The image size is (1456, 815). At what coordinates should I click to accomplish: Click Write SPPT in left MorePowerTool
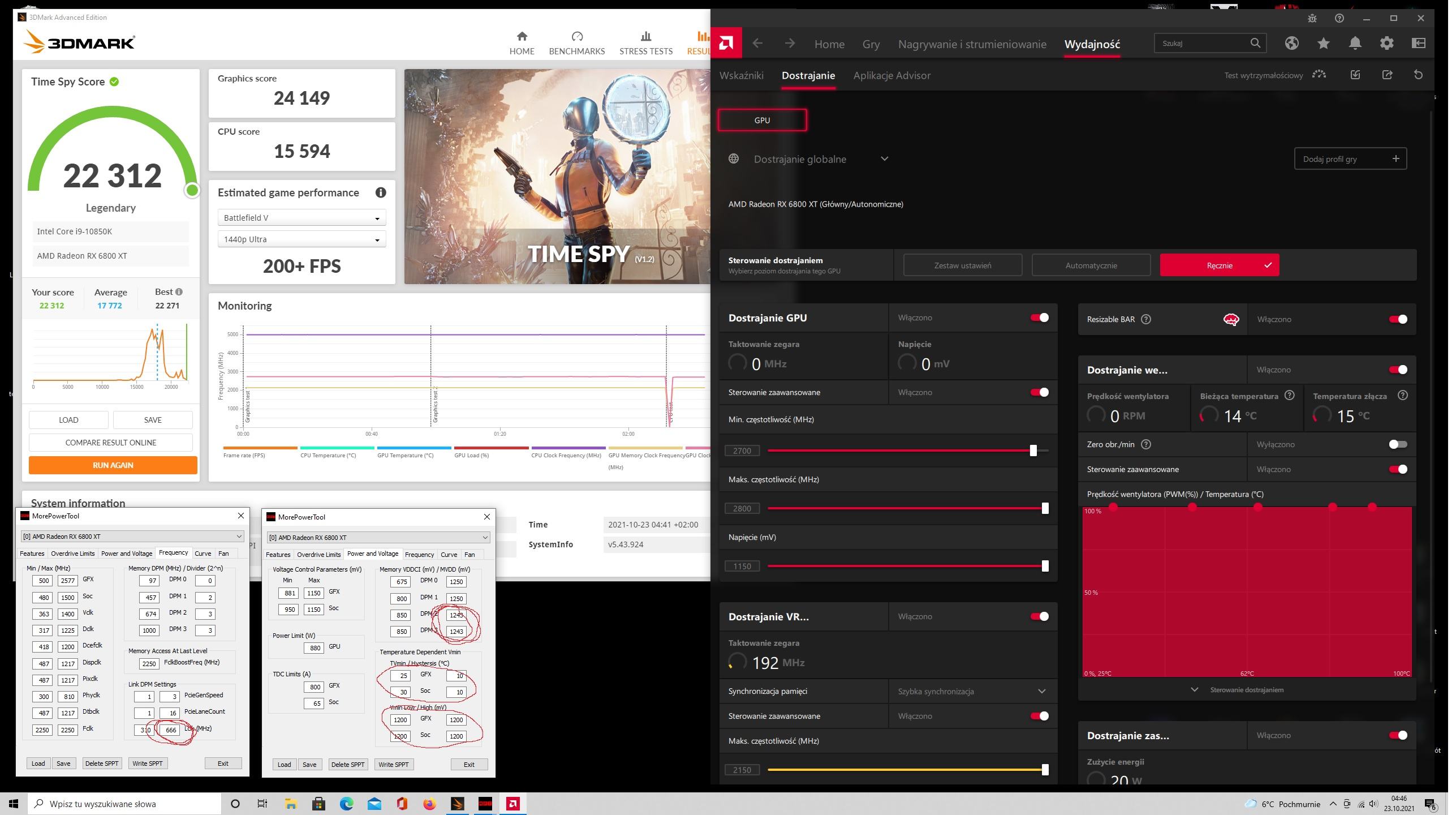(x=147, y=763)
